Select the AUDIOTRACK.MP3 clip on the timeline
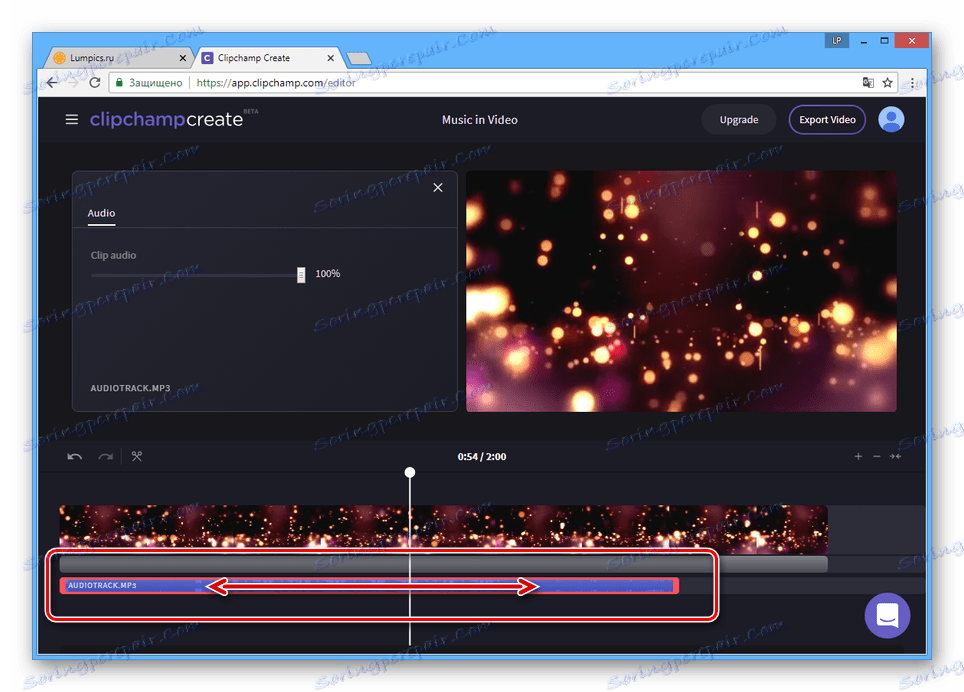 coord(369,586)
